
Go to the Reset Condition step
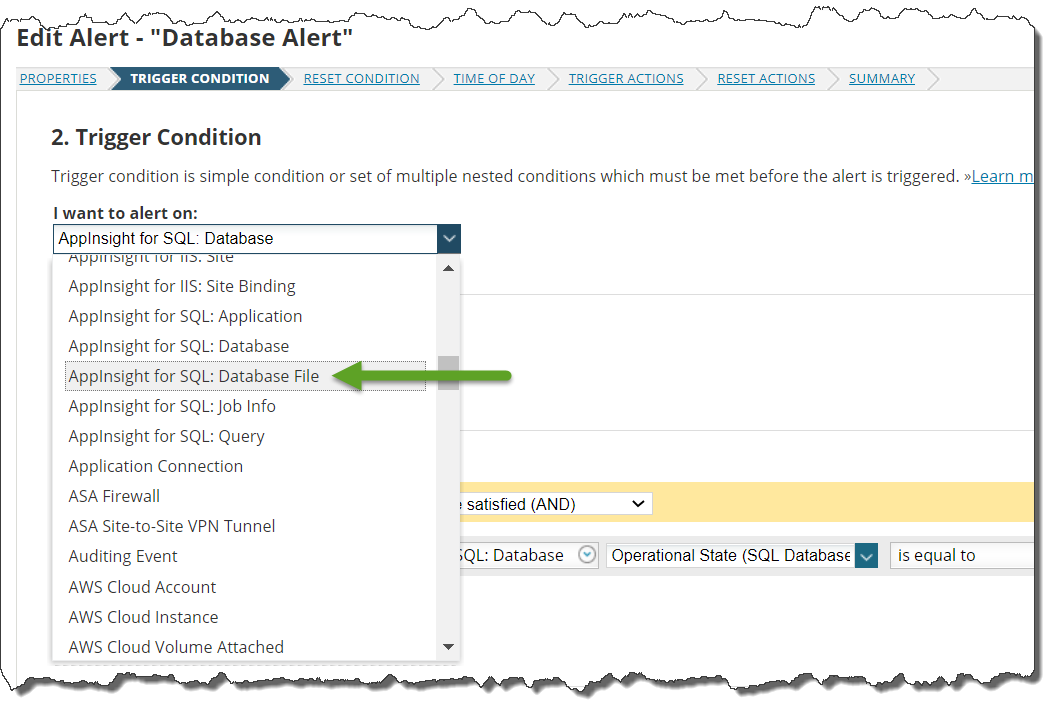[361, 79]
